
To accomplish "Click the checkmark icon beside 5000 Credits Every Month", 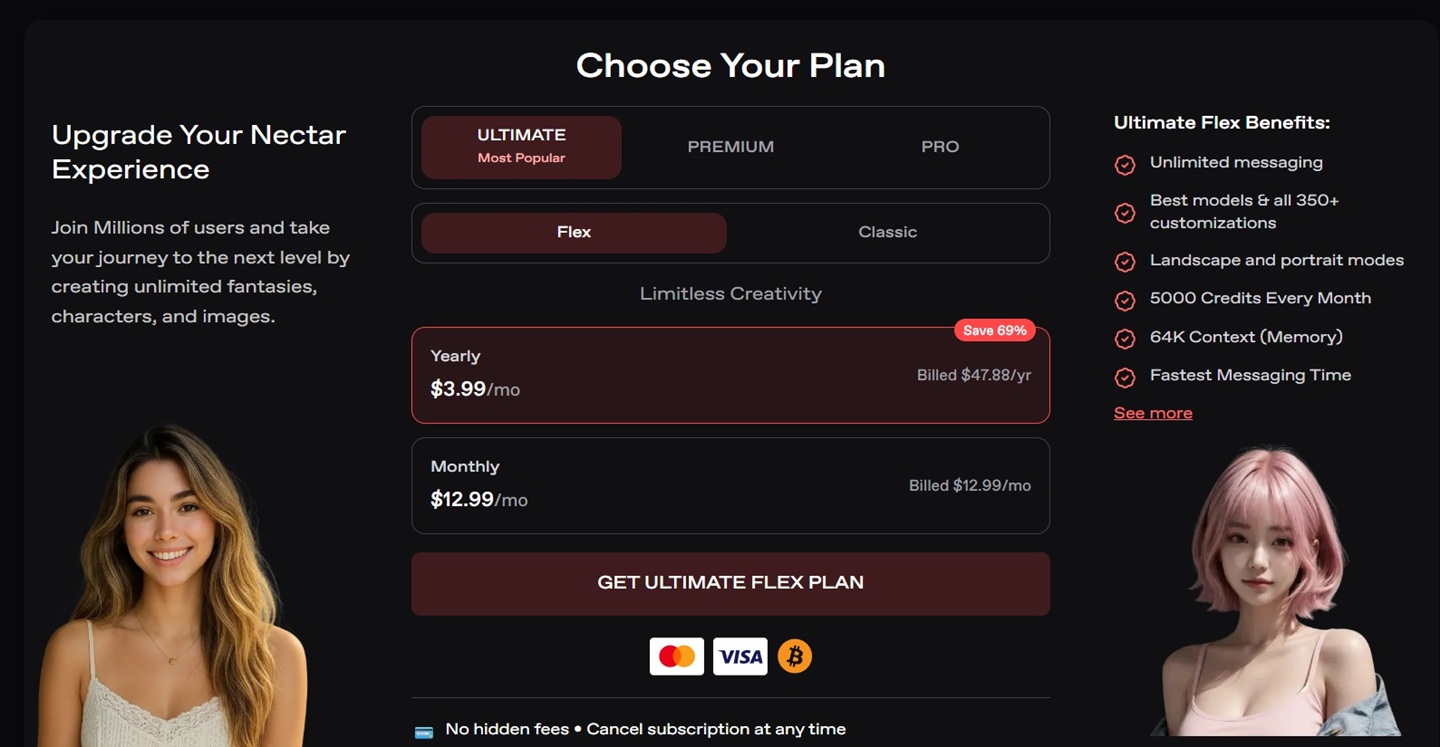I will (1125, 300).
